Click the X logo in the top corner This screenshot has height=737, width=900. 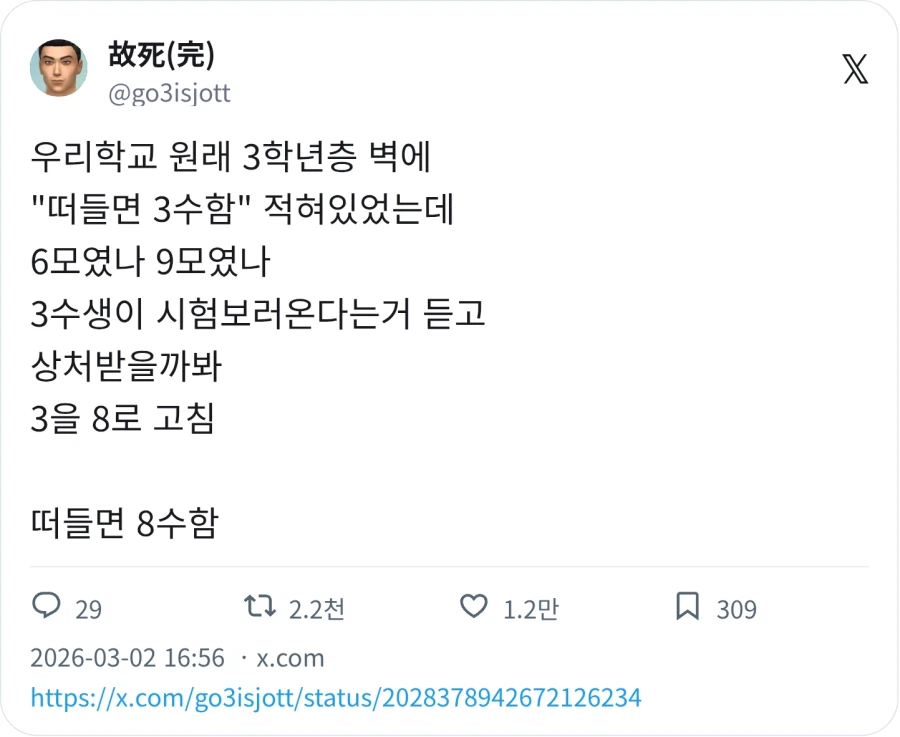tap(855, 70)
